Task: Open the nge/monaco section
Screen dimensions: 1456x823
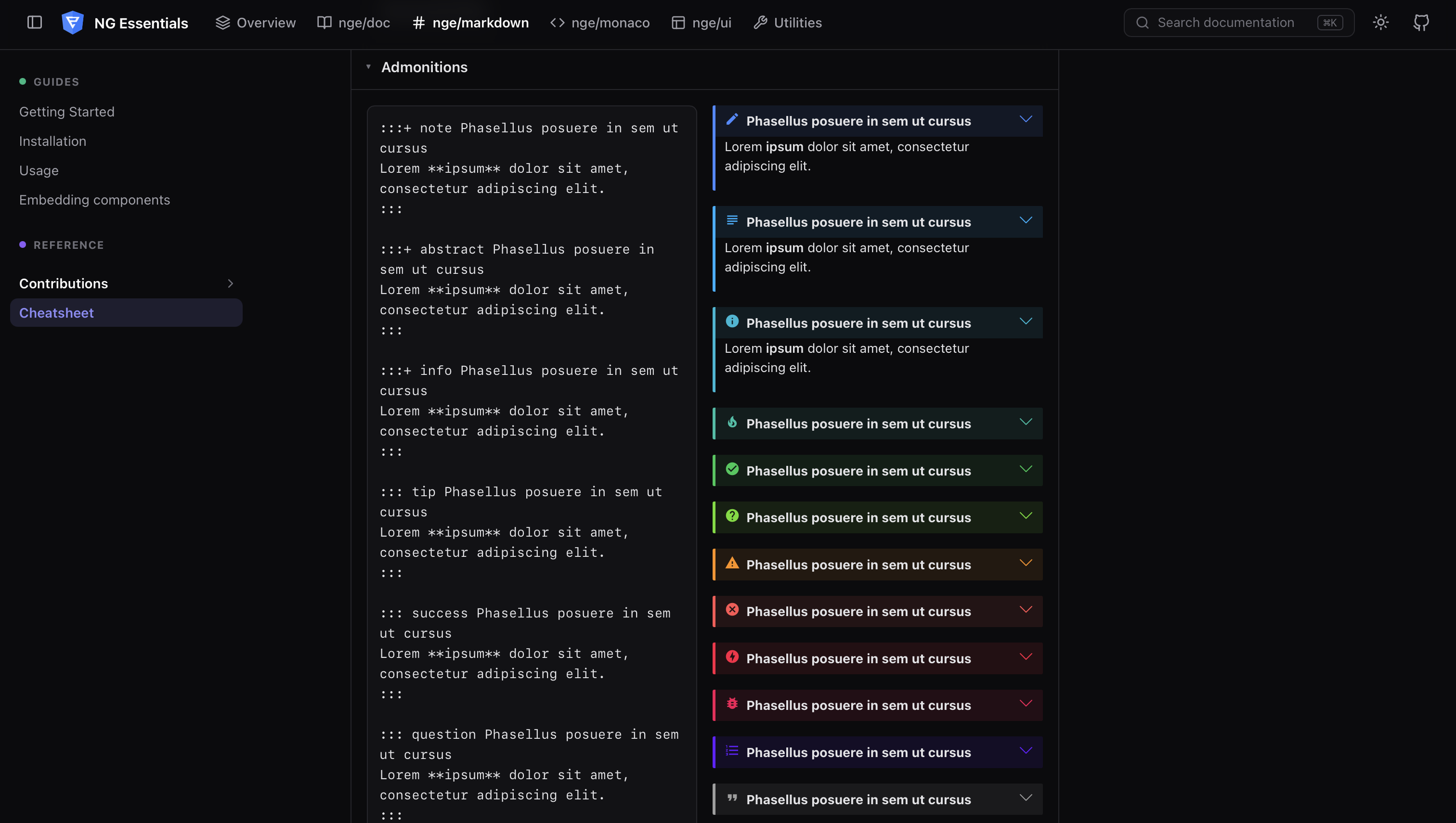Action: [x=600, y=23]
